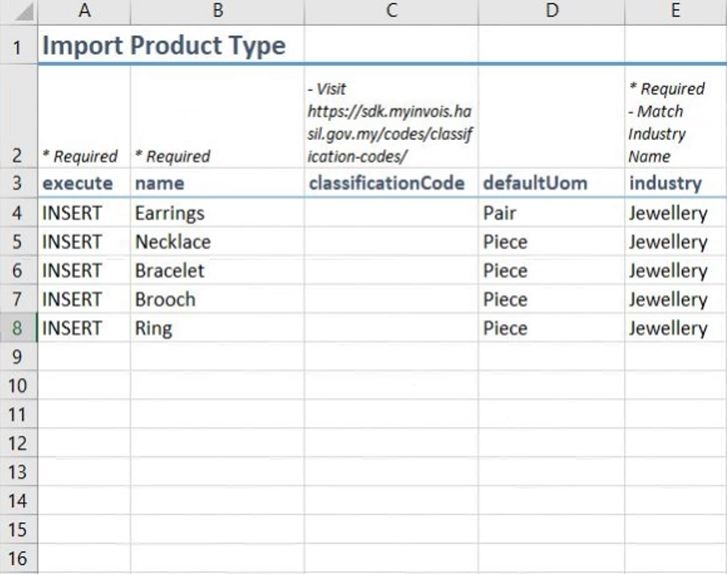The image size is (727, 574).
Task: Click empty classificationCode cell for Bracelet
Action: pyautogui.click(x=391, y=270)
